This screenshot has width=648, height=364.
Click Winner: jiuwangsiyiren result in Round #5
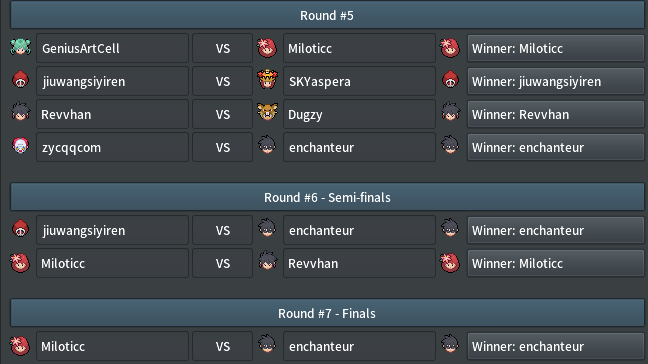pyautogui.click(x=555, y=81)
